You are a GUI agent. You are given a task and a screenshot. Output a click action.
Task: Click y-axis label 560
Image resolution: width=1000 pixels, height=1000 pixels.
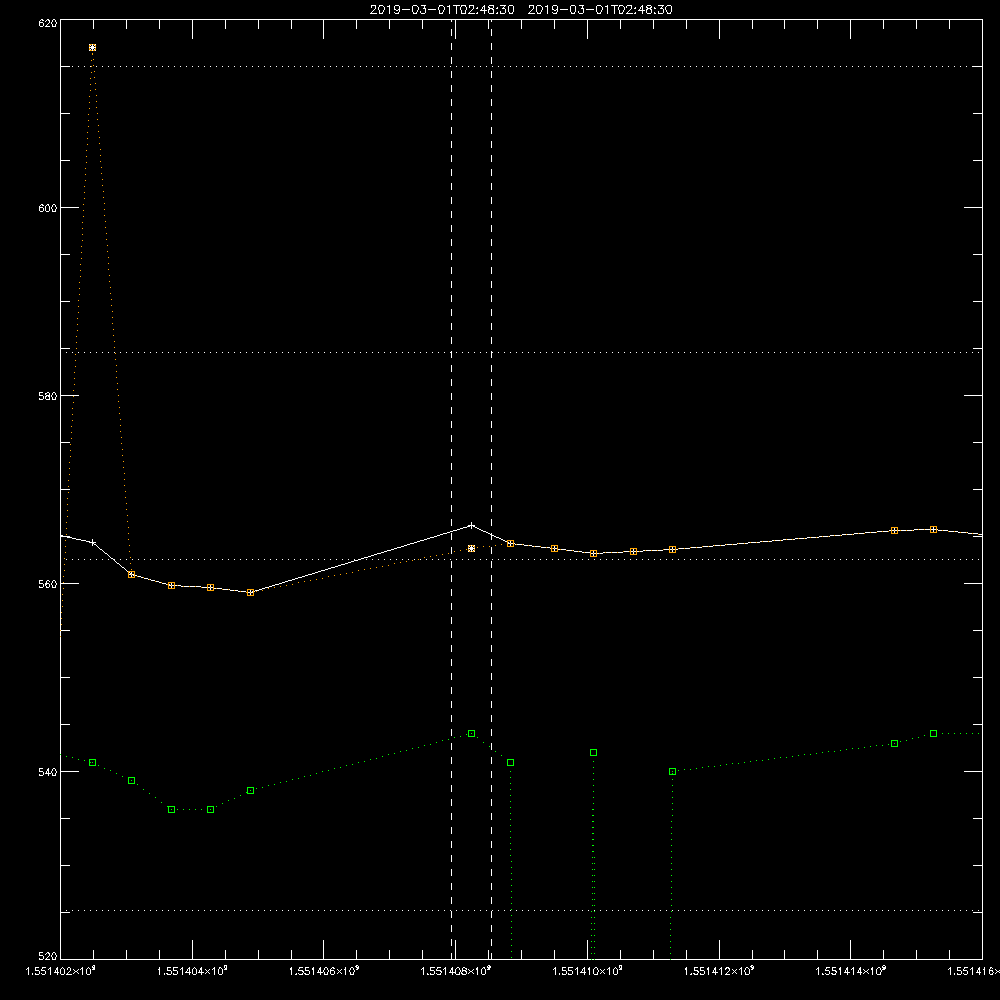(x=48, y=584)
